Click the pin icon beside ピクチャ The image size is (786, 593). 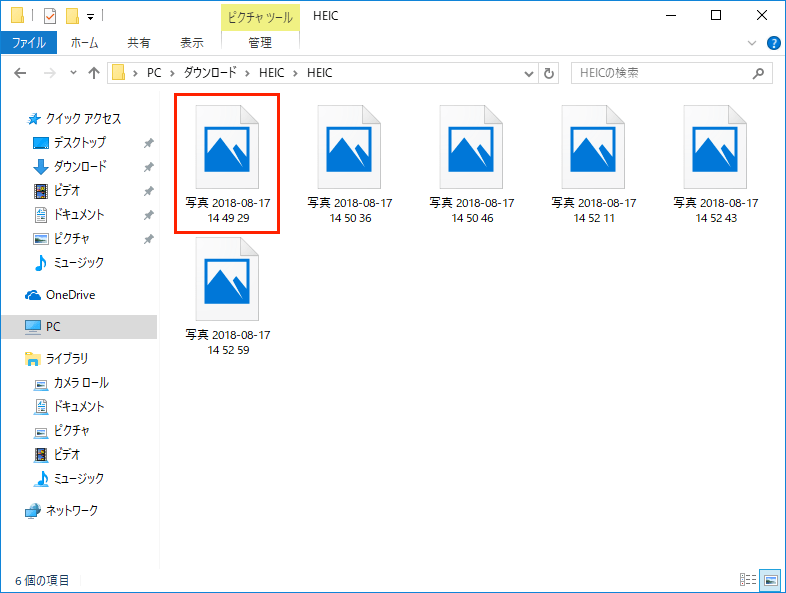pos(148,239)
